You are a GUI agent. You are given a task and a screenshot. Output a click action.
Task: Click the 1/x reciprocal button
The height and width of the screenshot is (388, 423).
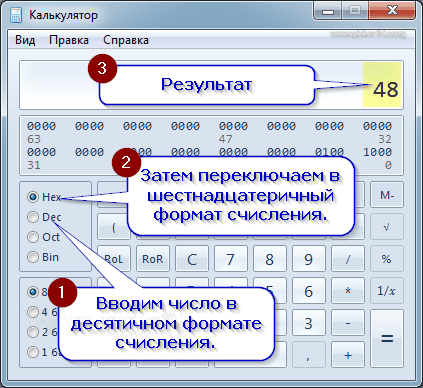coord(387,291)
